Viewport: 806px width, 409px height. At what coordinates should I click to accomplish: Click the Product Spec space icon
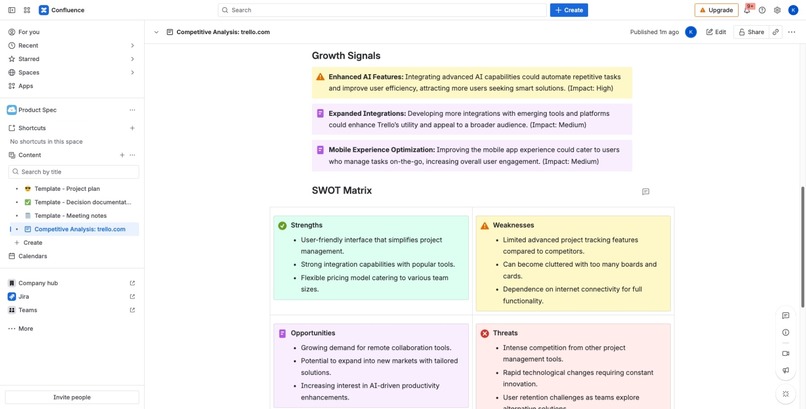click(x=11, y=110)
